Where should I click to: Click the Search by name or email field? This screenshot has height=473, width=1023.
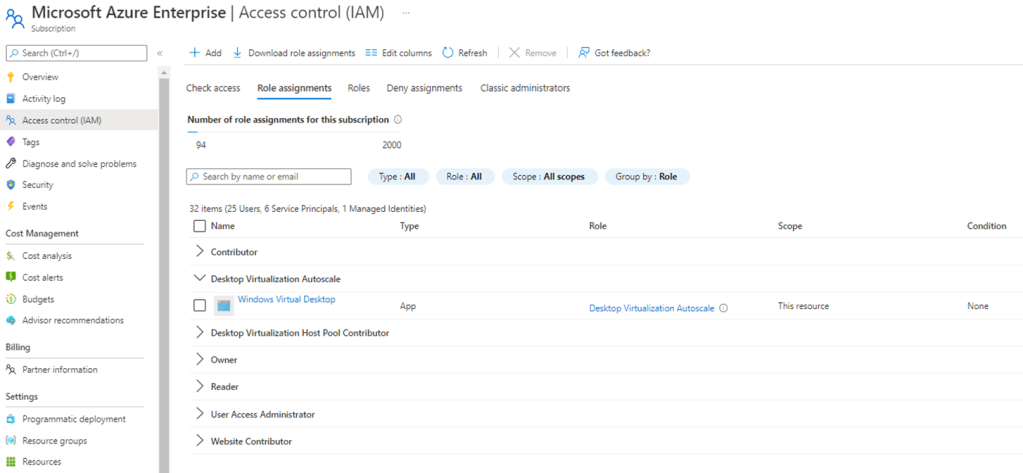[270, 177]
